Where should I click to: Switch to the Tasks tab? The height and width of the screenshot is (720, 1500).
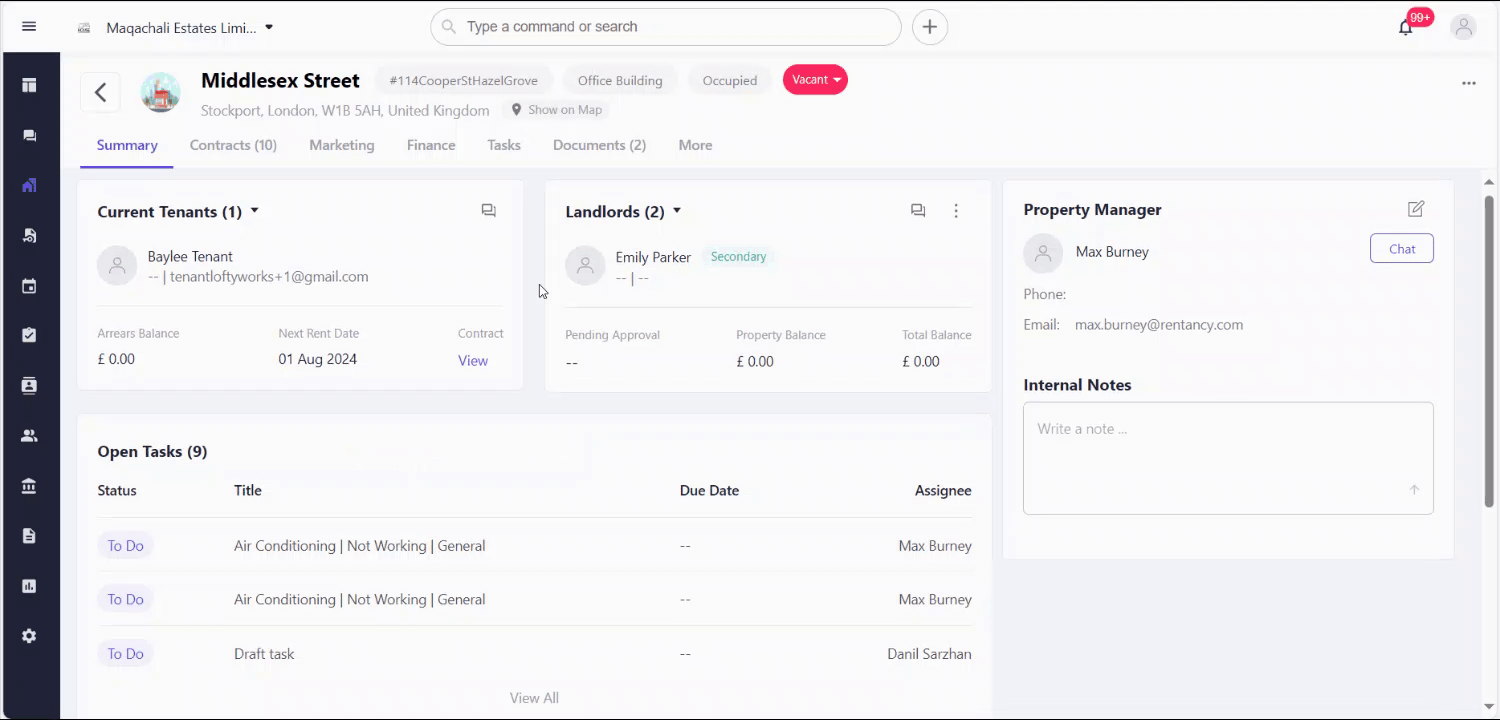(x=504, y=145)
